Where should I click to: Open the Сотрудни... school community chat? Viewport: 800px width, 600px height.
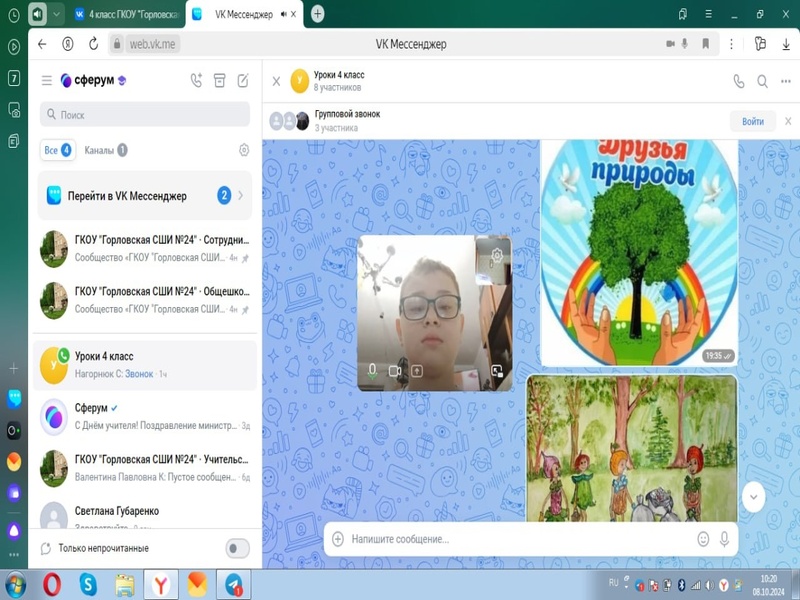[145, 248]
